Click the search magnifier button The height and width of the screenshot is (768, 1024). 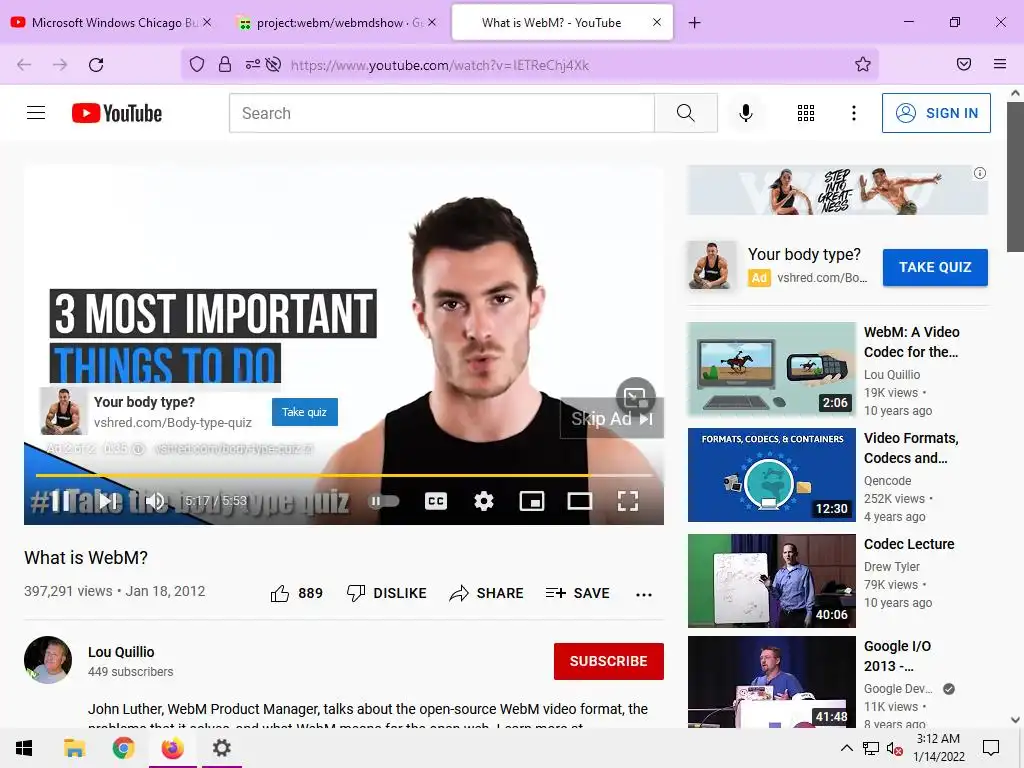[x=686, y=113]
